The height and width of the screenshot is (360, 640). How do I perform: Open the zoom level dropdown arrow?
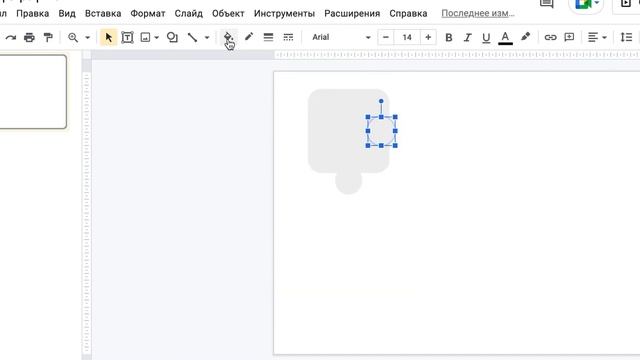click(87, 38)
